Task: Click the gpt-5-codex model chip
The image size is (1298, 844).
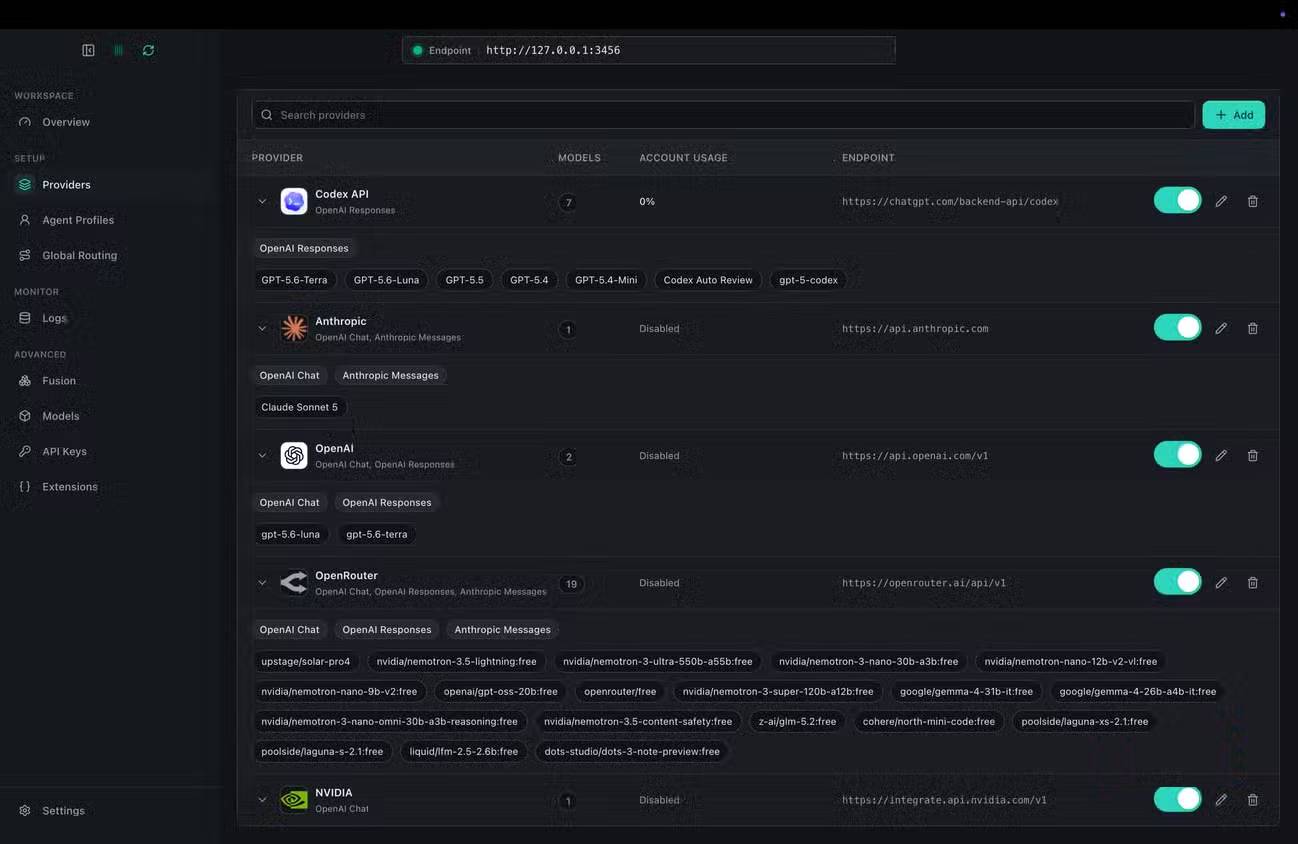Action: [x=808, y=280]
